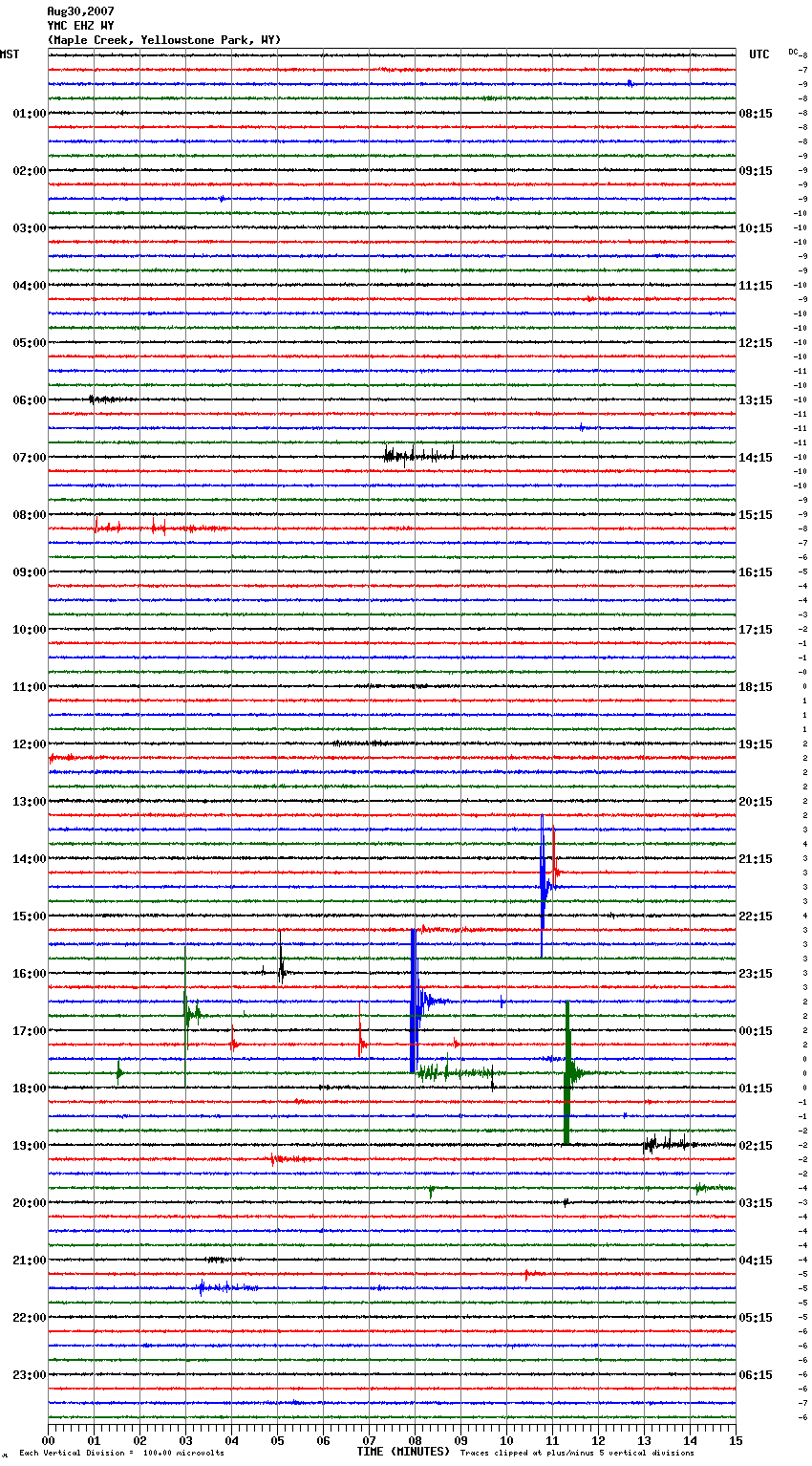Click the 06:15 UTC time label

pos(756,1375)
